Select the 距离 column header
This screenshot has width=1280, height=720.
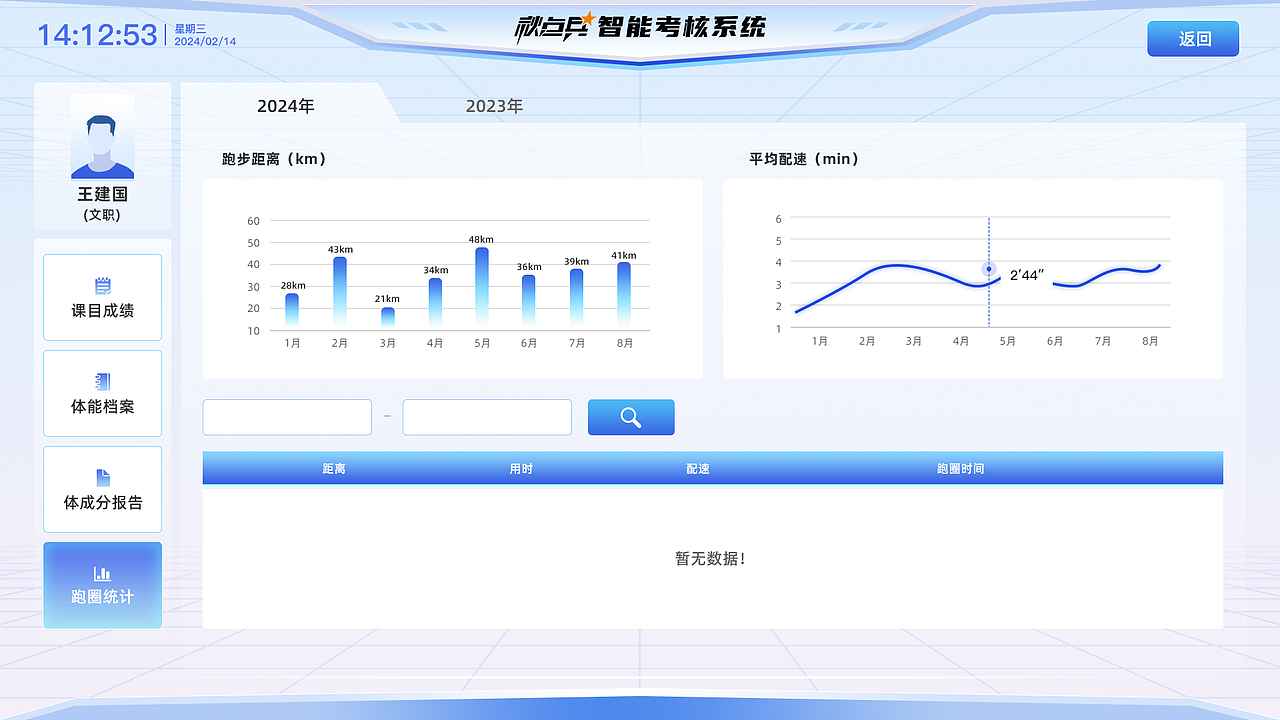pyautogui.click(x=334, y=467)
